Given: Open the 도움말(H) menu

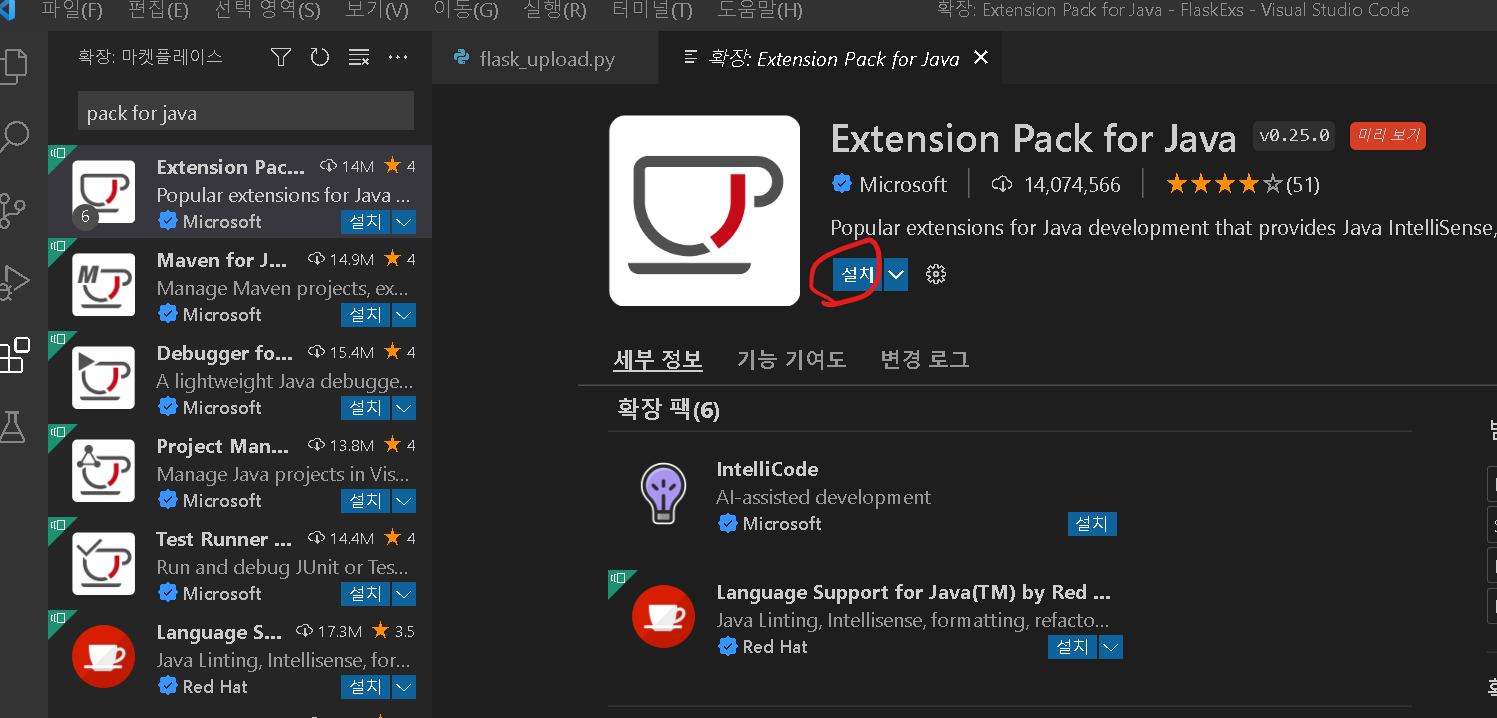Looking at the screenshot, I should click(760, 11).
